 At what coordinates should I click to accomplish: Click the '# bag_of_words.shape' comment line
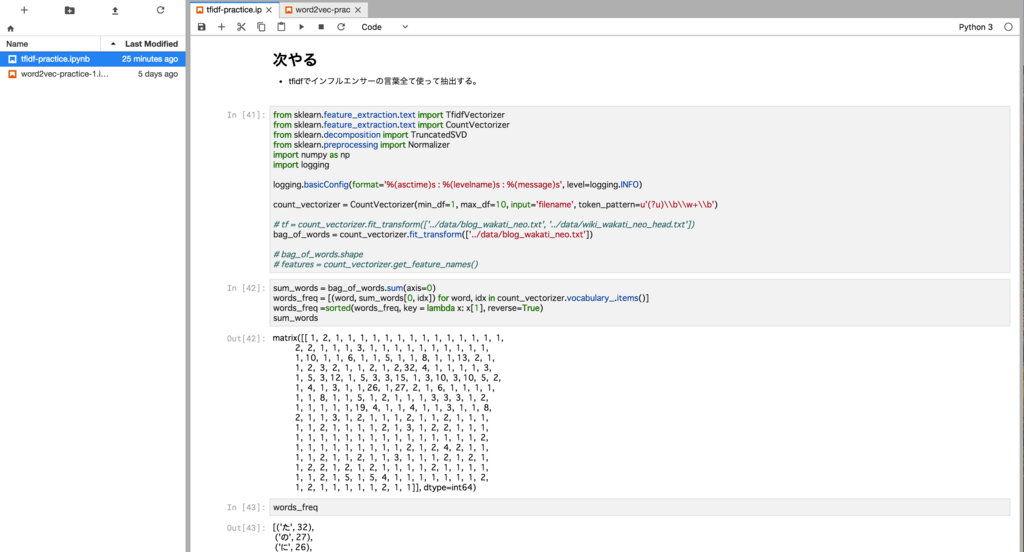pos(318,254)
